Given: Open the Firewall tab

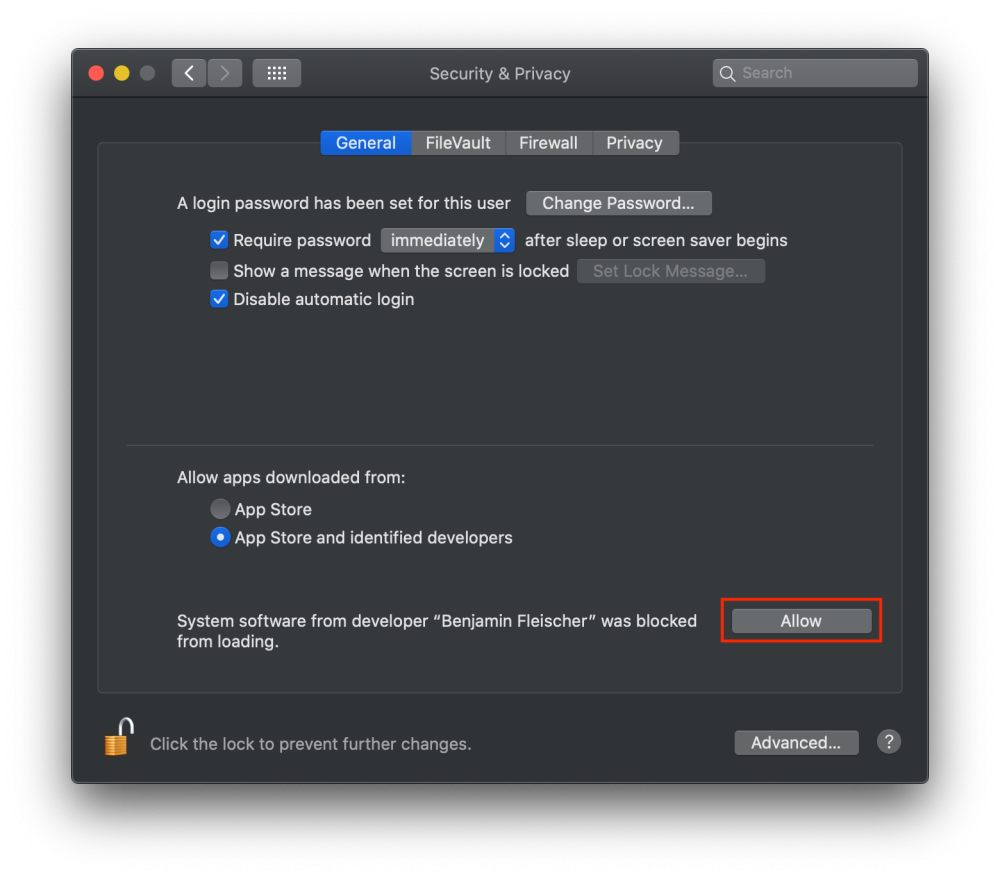Looking at the screenshot, I should point(548,143).
